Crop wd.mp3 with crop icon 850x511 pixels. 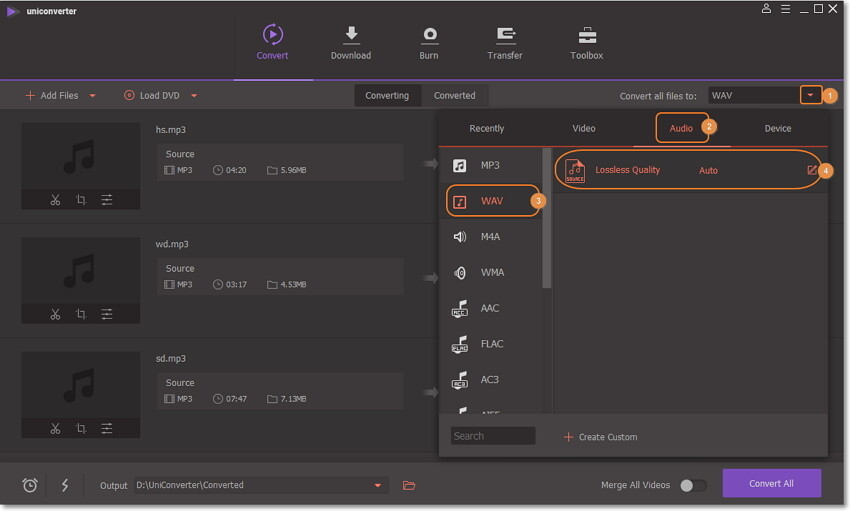81,314
